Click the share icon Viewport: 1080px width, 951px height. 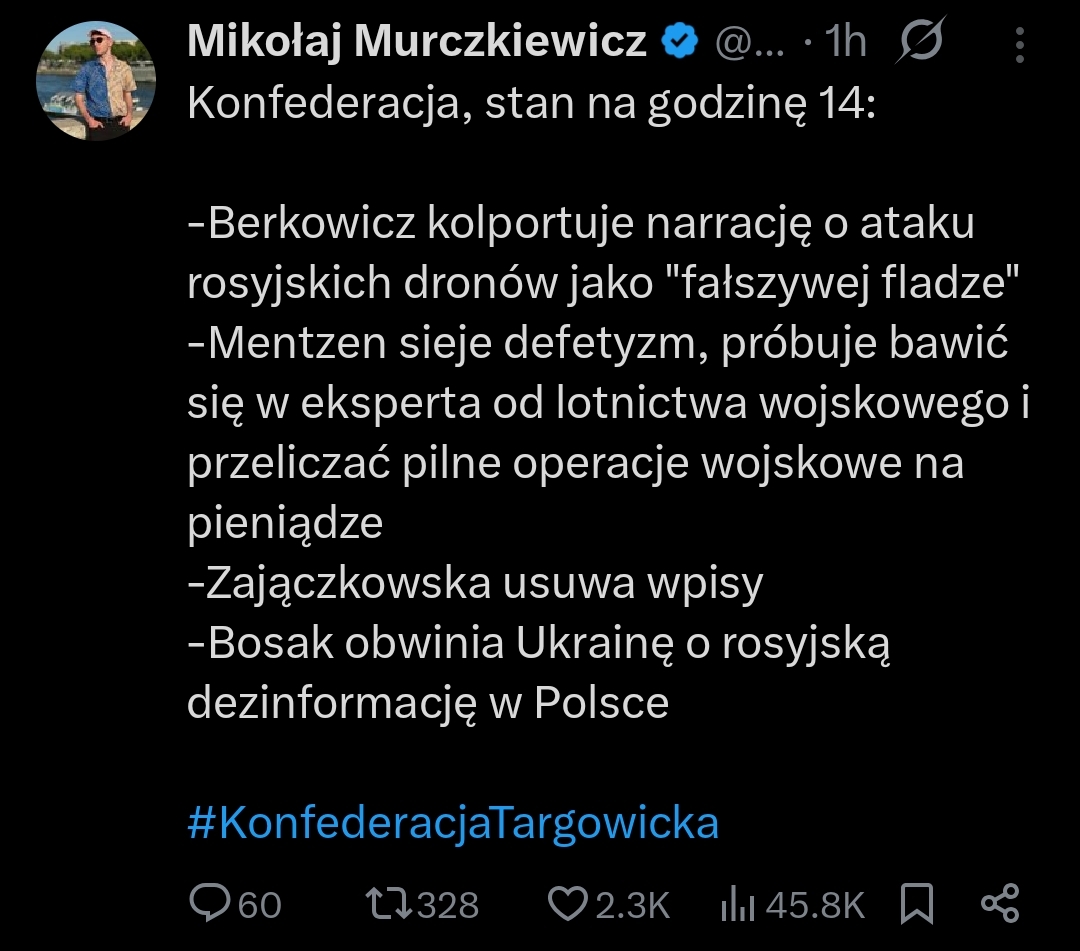pyautogui.click(x=1000, y=904)
